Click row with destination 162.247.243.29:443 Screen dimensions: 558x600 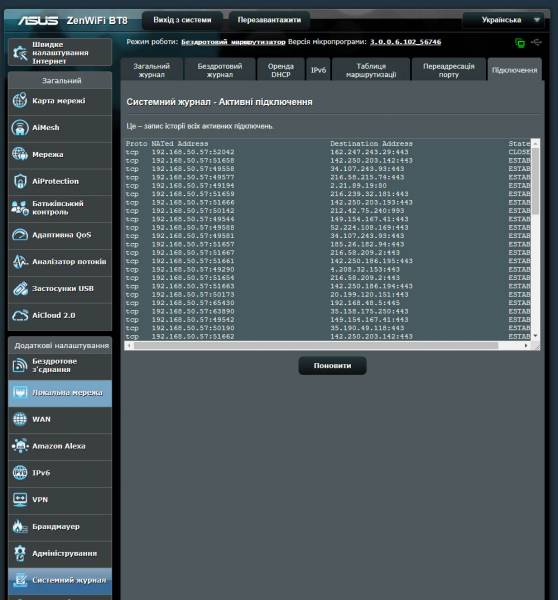pos(328,152)
